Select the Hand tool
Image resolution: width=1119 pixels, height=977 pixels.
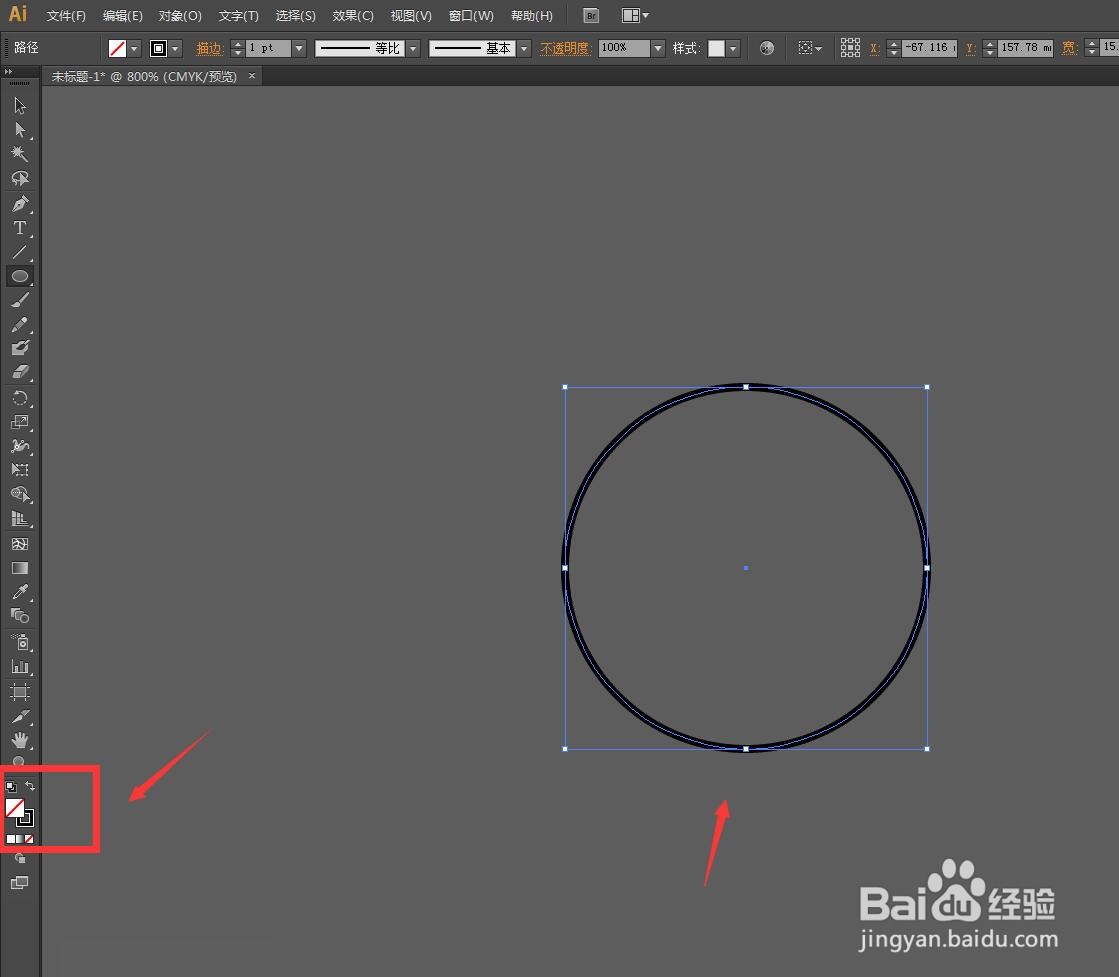coord(20,740)
